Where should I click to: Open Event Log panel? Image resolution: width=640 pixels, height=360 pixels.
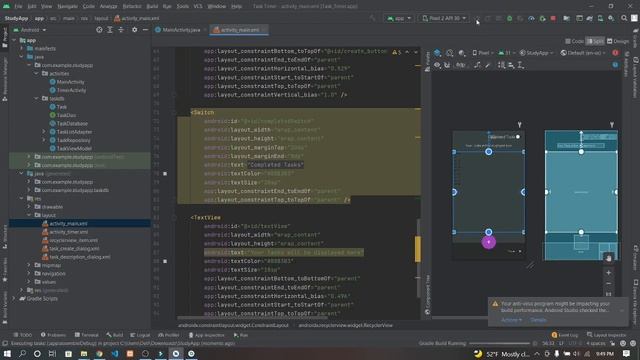tap(564, 335)
